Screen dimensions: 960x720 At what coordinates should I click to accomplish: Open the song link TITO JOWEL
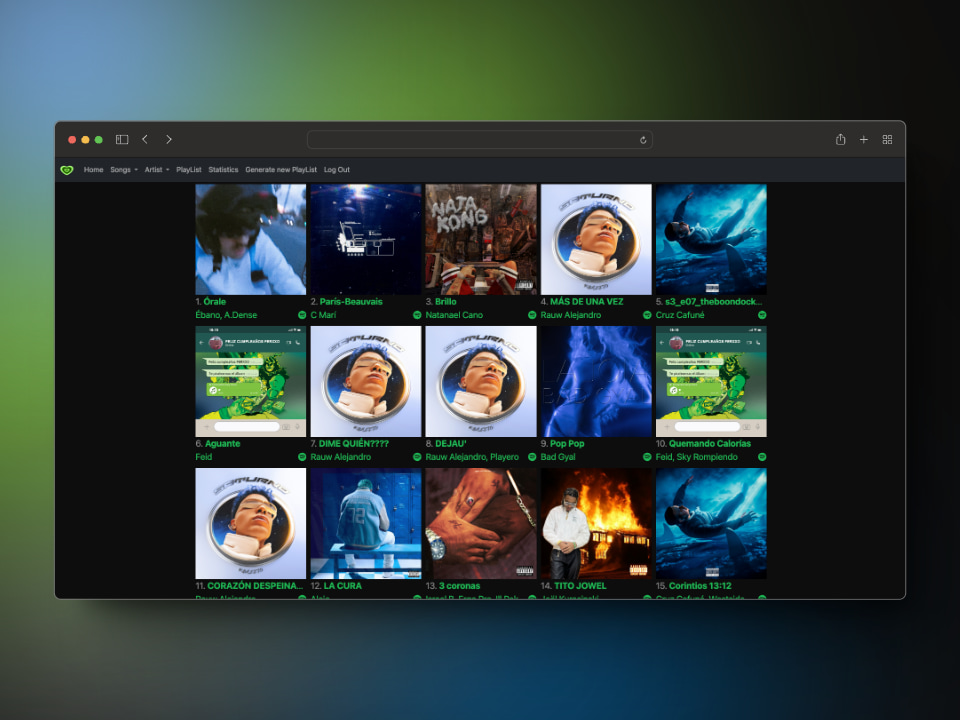coord(580,586)
